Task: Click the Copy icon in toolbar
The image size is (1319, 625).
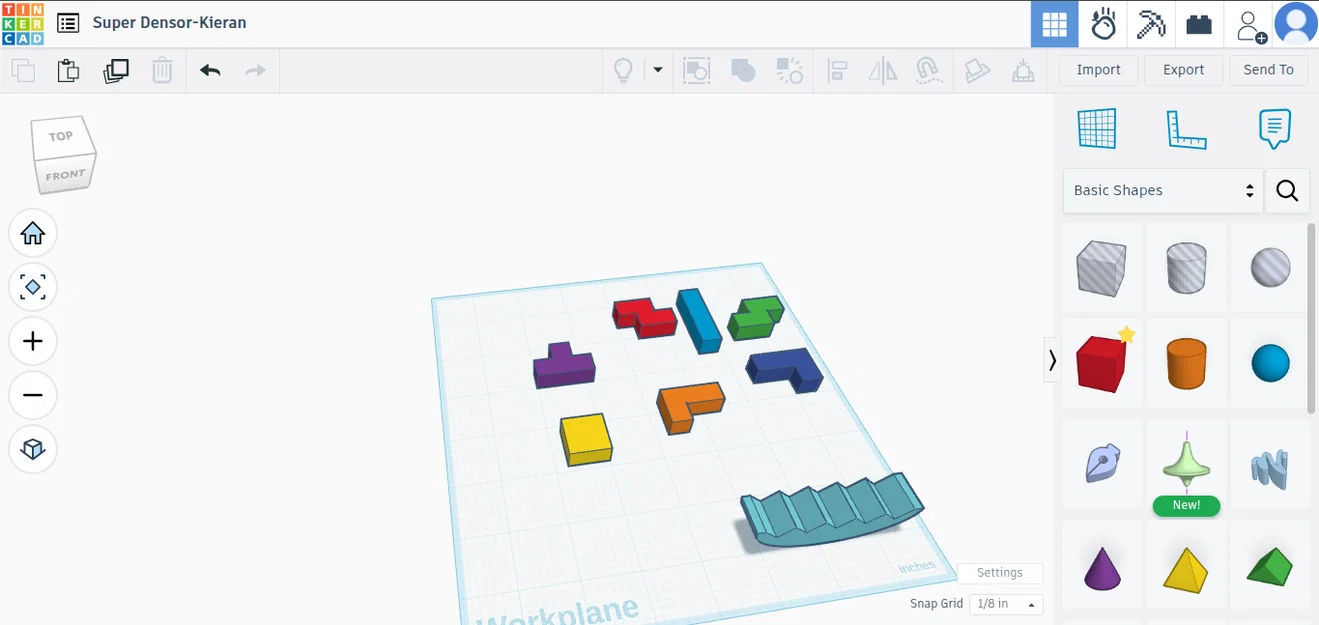Action: (22, 70)
